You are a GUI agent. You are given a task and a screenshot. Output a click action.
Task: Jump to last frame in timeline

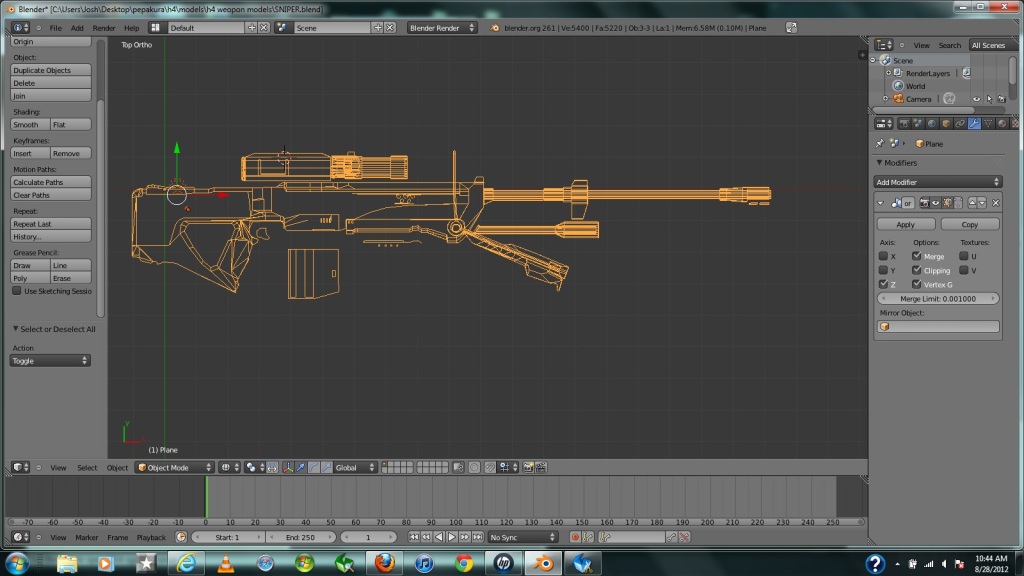[x=477, y=537]
